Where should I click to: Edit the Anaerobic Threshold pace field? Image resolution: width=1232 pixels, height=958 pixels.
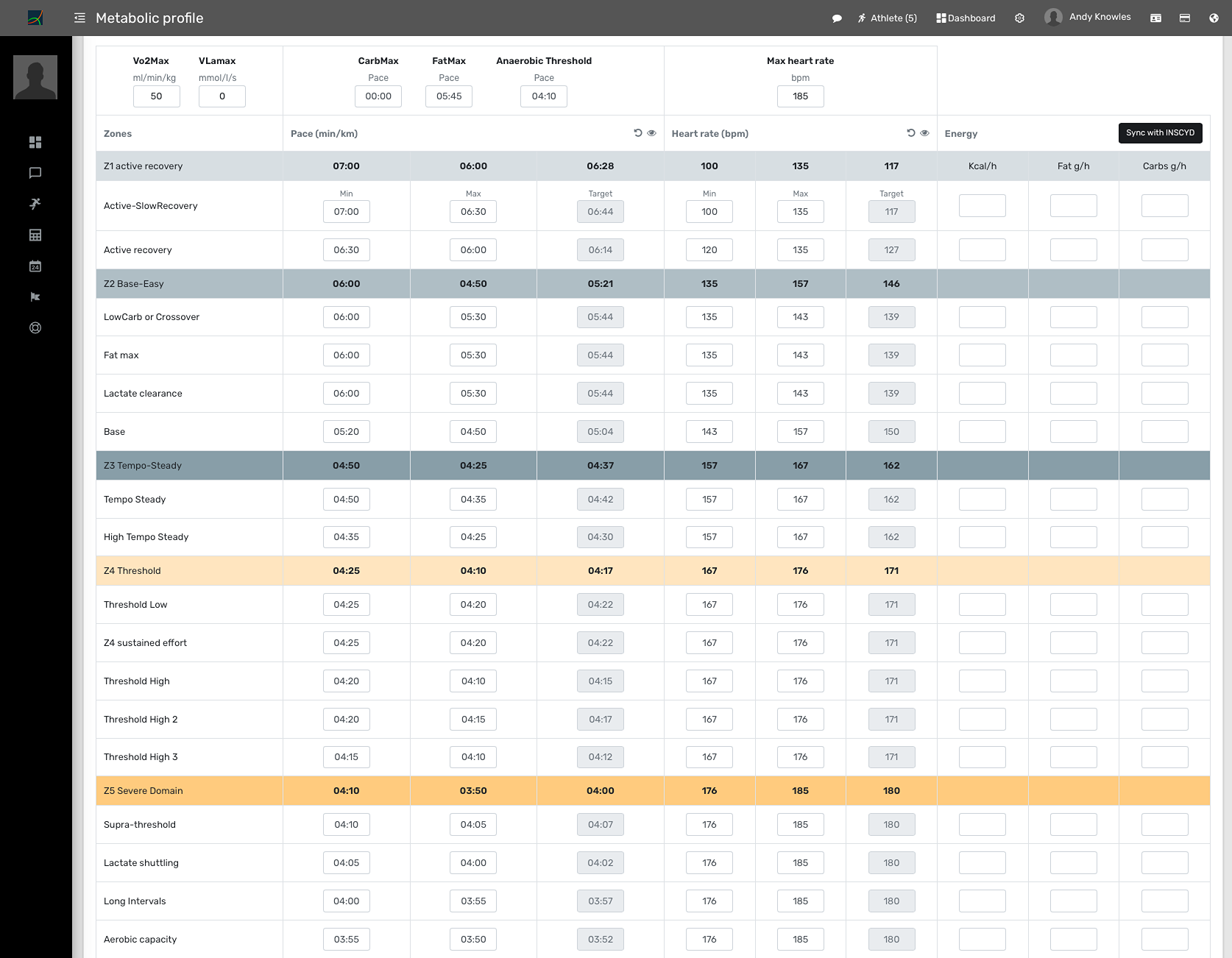pyautogui.click(x=544, y=96)
